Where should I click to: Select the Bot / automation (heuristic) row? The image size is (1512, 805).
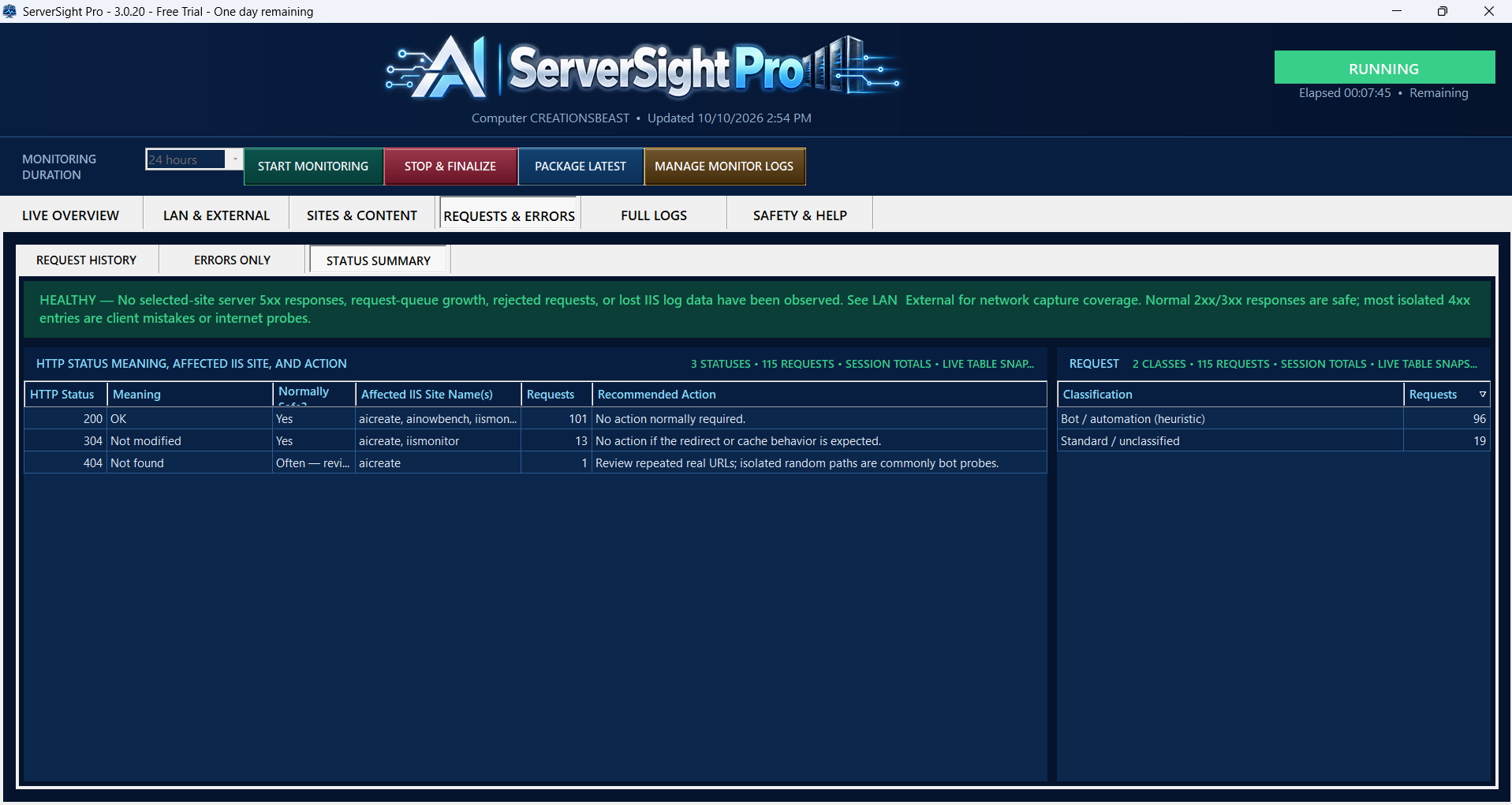click(x=1273, y=419)
